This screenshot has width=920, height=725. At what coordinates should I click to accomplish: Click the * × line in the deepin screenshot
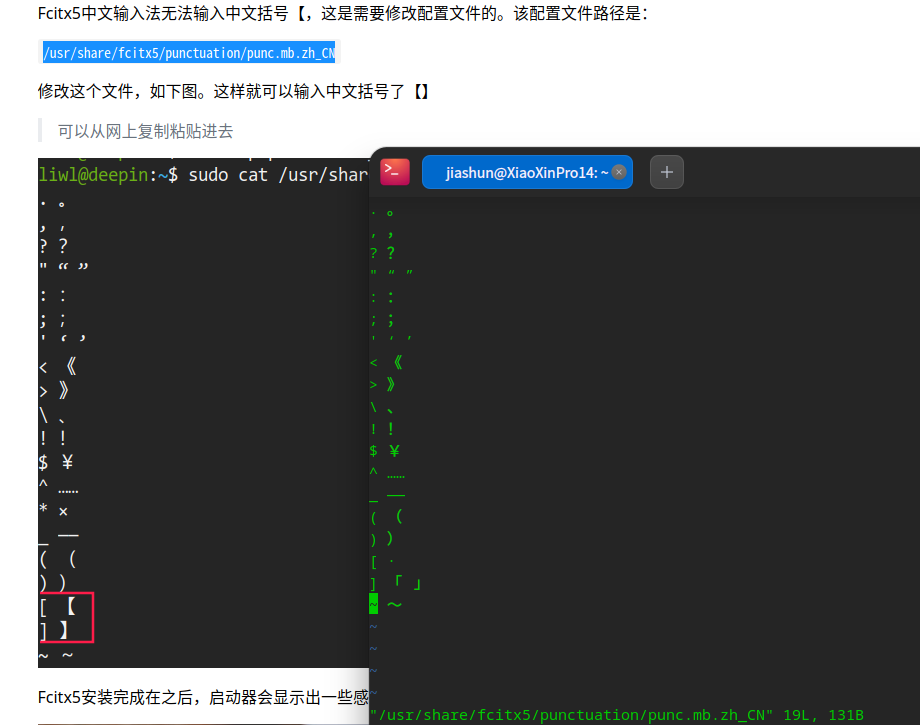(53, 510)
